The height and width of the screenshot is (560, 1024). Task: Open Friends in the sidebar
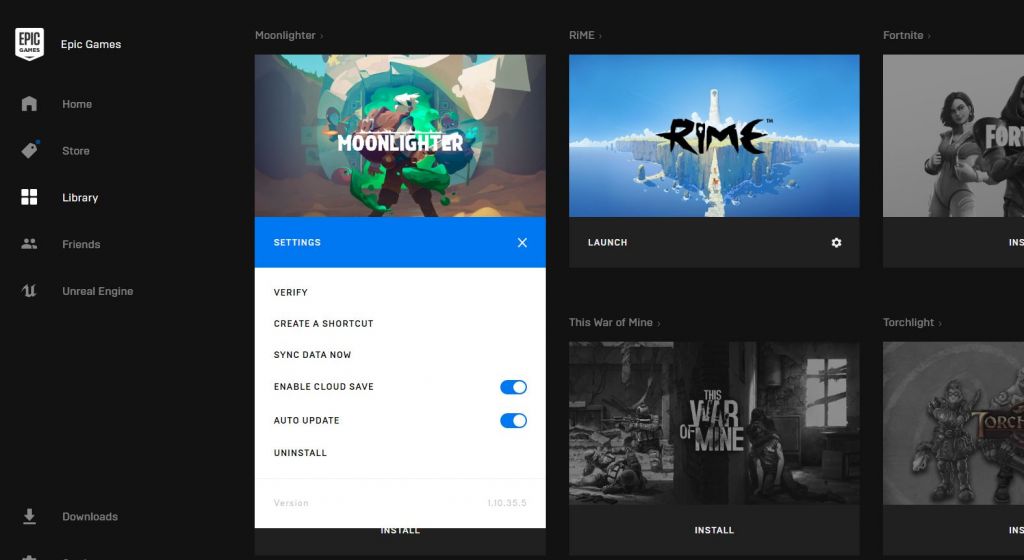81,244
